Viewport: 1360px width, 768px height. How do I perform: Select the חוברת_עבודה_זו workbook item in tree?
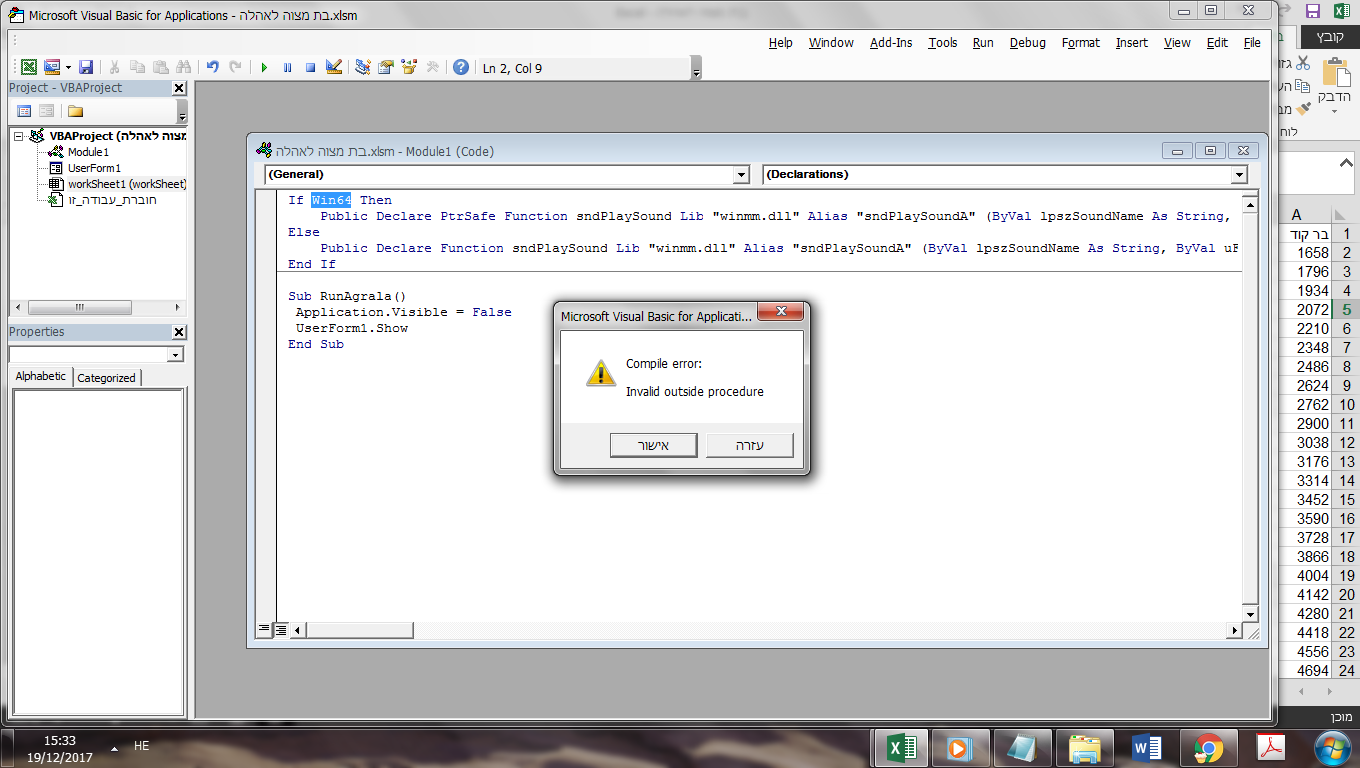point(112,200)
